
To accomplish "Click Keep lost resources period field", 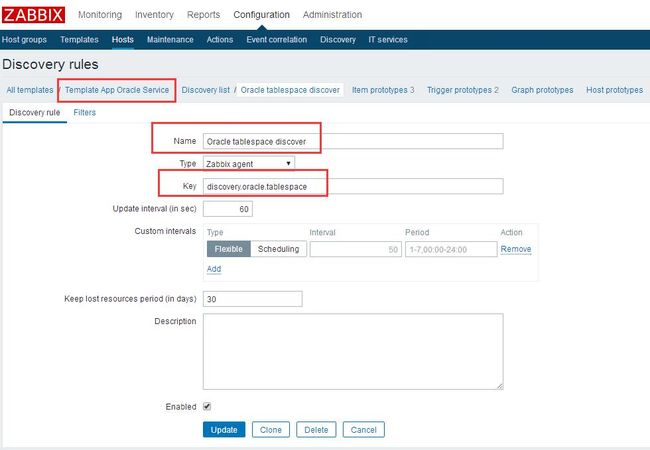I will click(x=252, y=299).
